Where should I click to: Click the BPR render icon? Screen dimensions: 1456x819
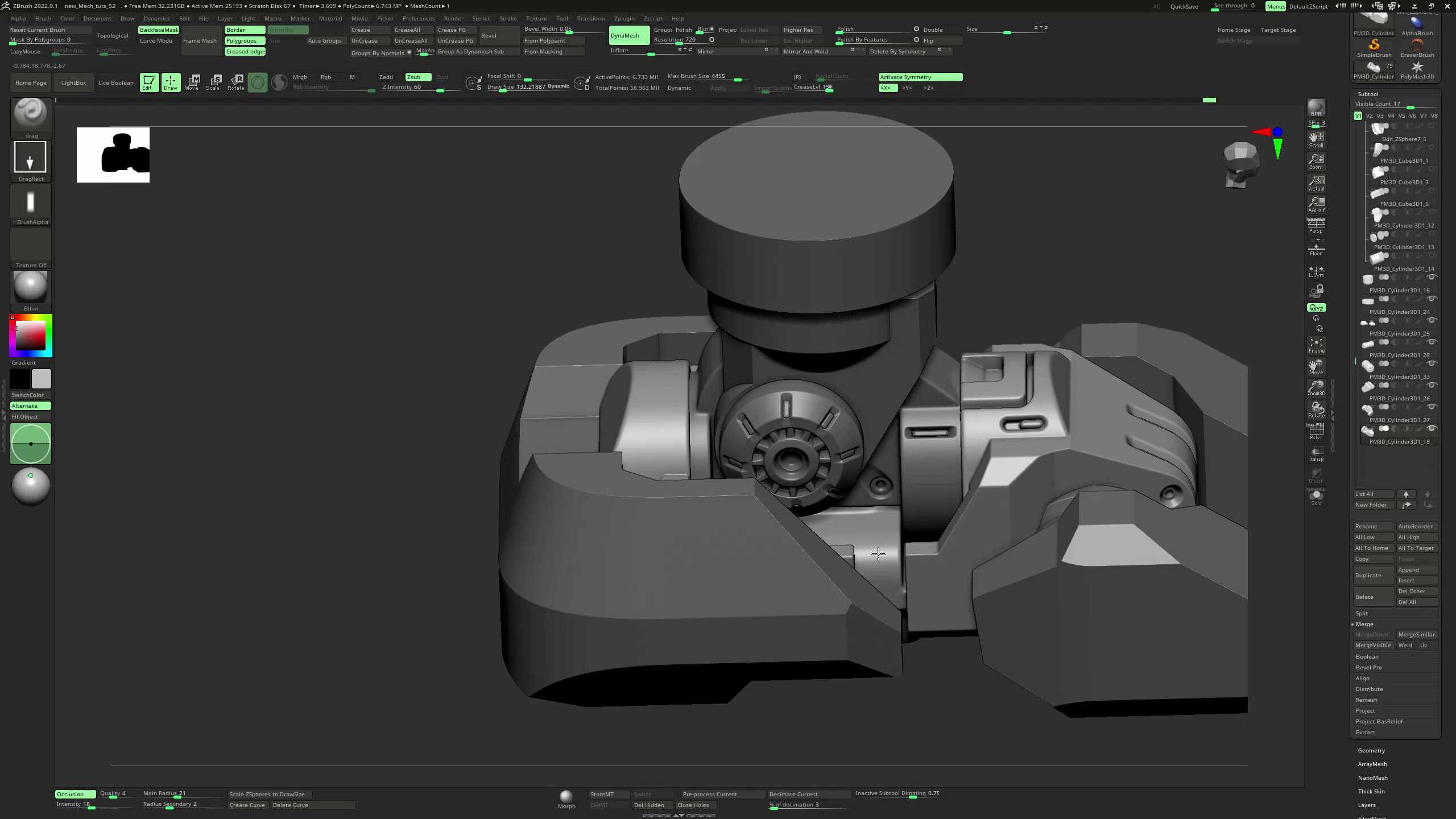pyautogui.click(x=1316, y=108)
